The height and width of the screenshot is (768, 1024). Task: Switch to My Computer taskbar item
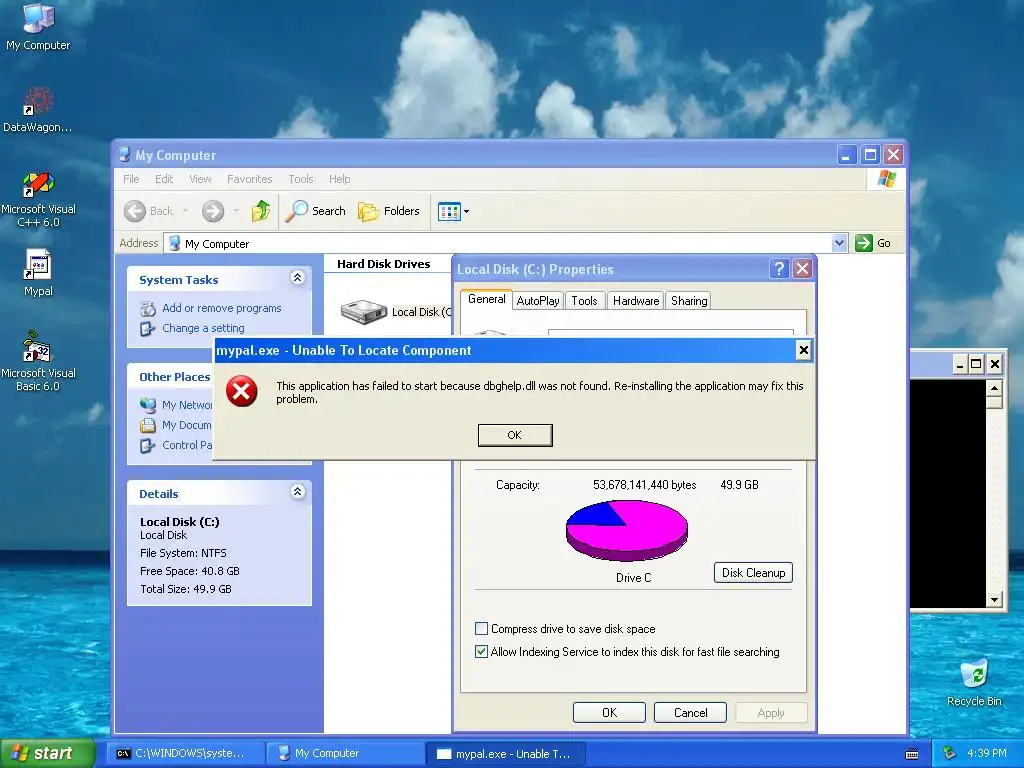[345, 754]
